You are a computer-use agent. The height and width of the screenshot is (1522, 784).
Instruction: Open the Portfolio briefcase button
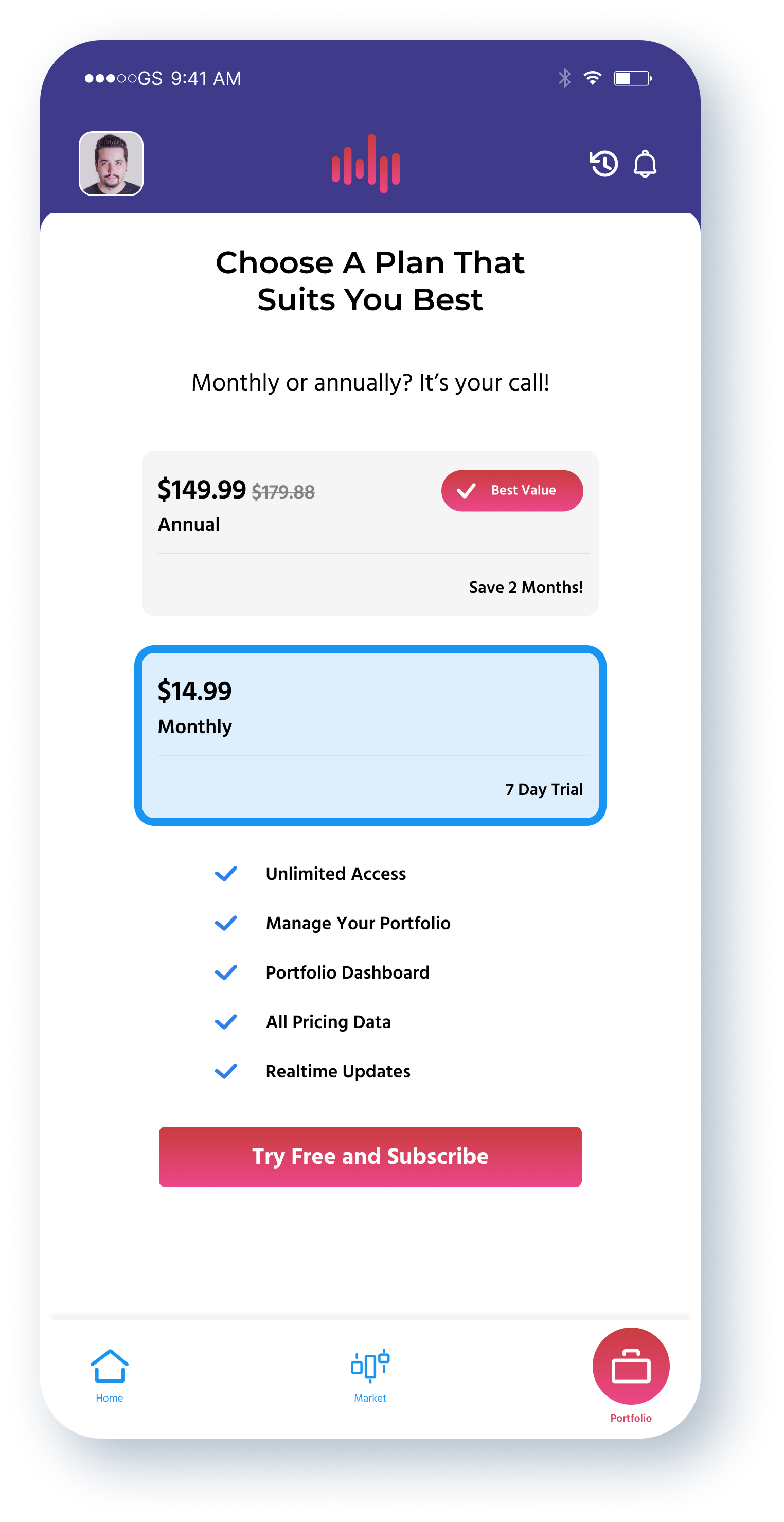pyautogui.click(x=630, y=1366)
